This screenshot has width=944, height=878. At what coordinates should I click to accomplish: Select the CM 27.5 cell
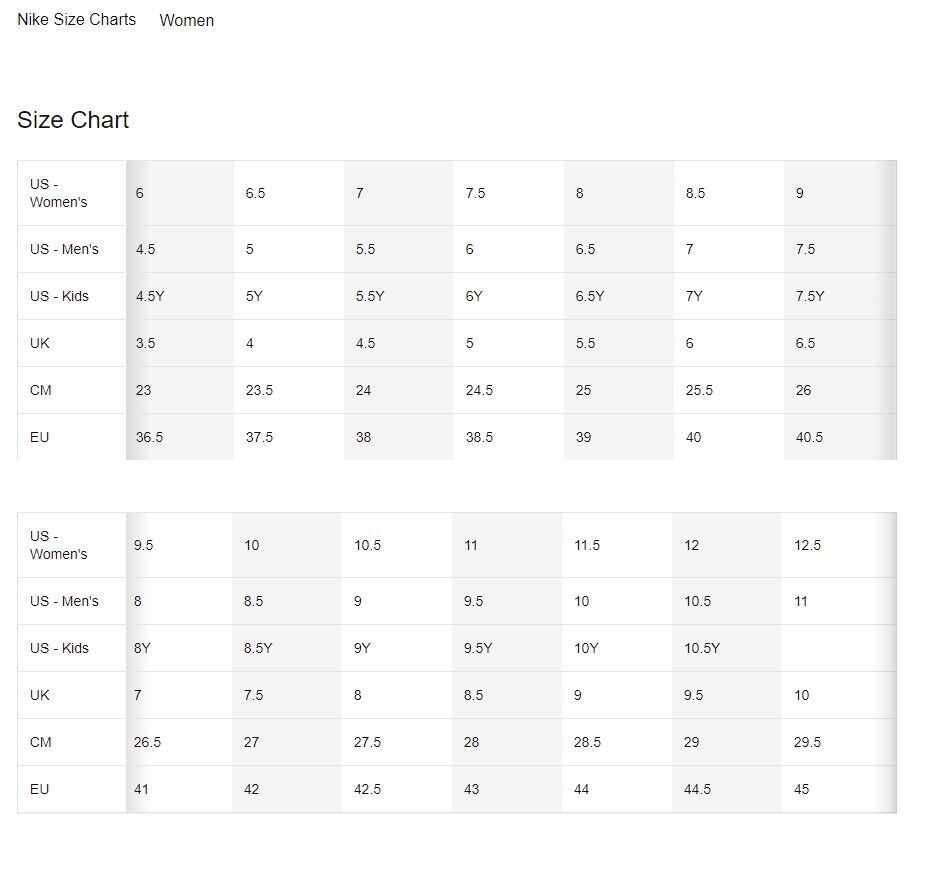click(x=396, y=743)
